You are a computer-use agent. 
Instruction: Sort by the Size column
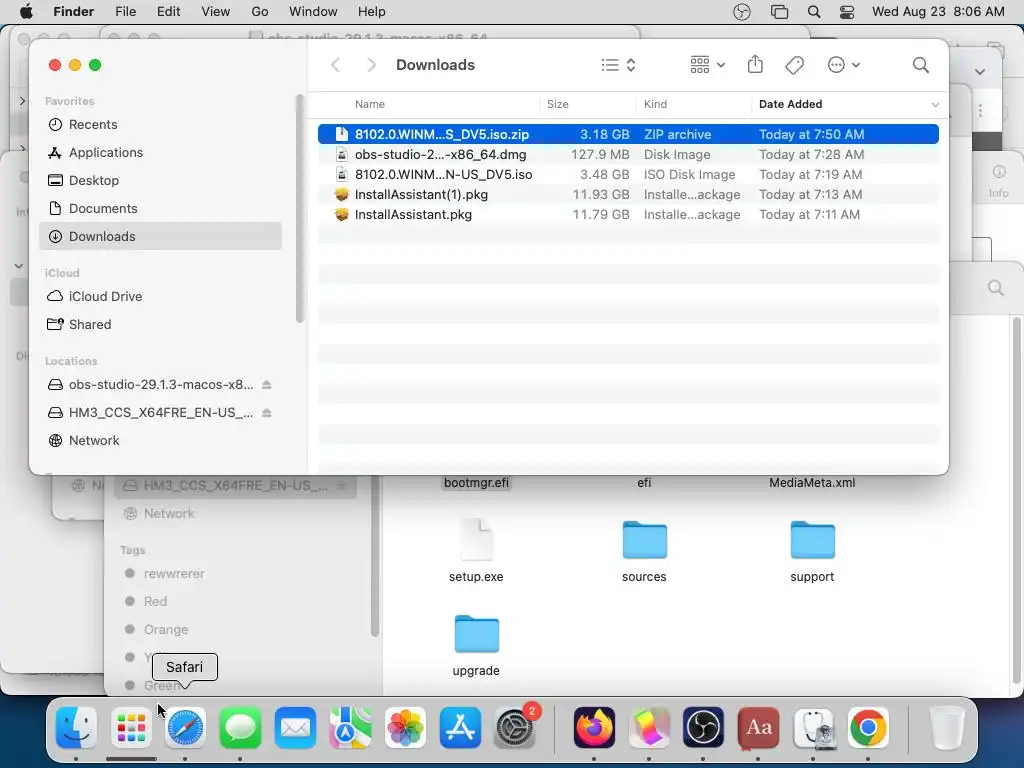pyautogui.click(x=558, y=104)
